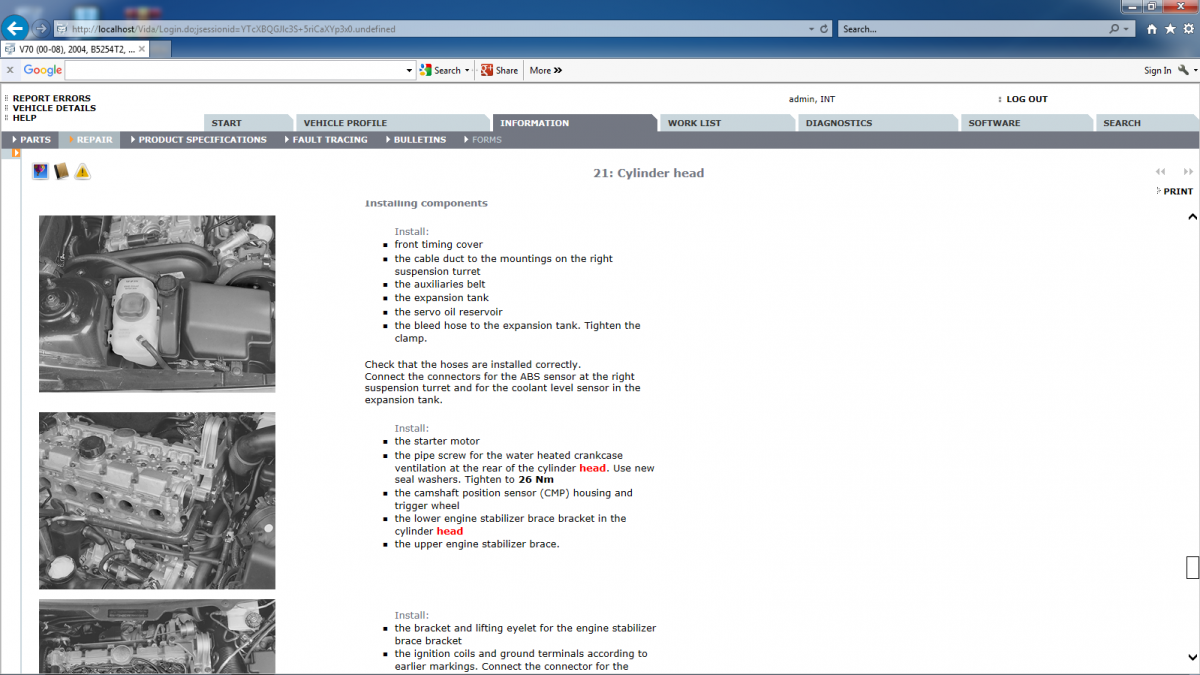Open the Google toolbar search box dropdown

coord(409,70)
